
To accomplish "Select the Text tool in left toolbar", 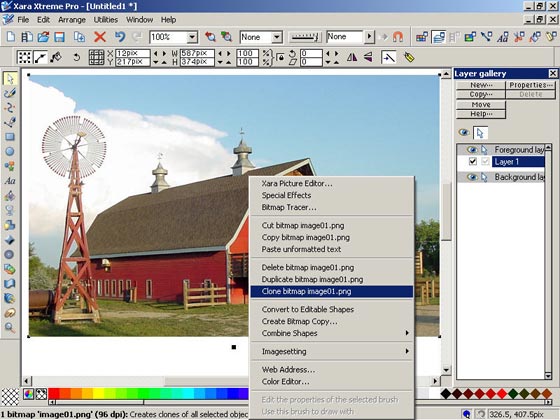I will (10, 181).
